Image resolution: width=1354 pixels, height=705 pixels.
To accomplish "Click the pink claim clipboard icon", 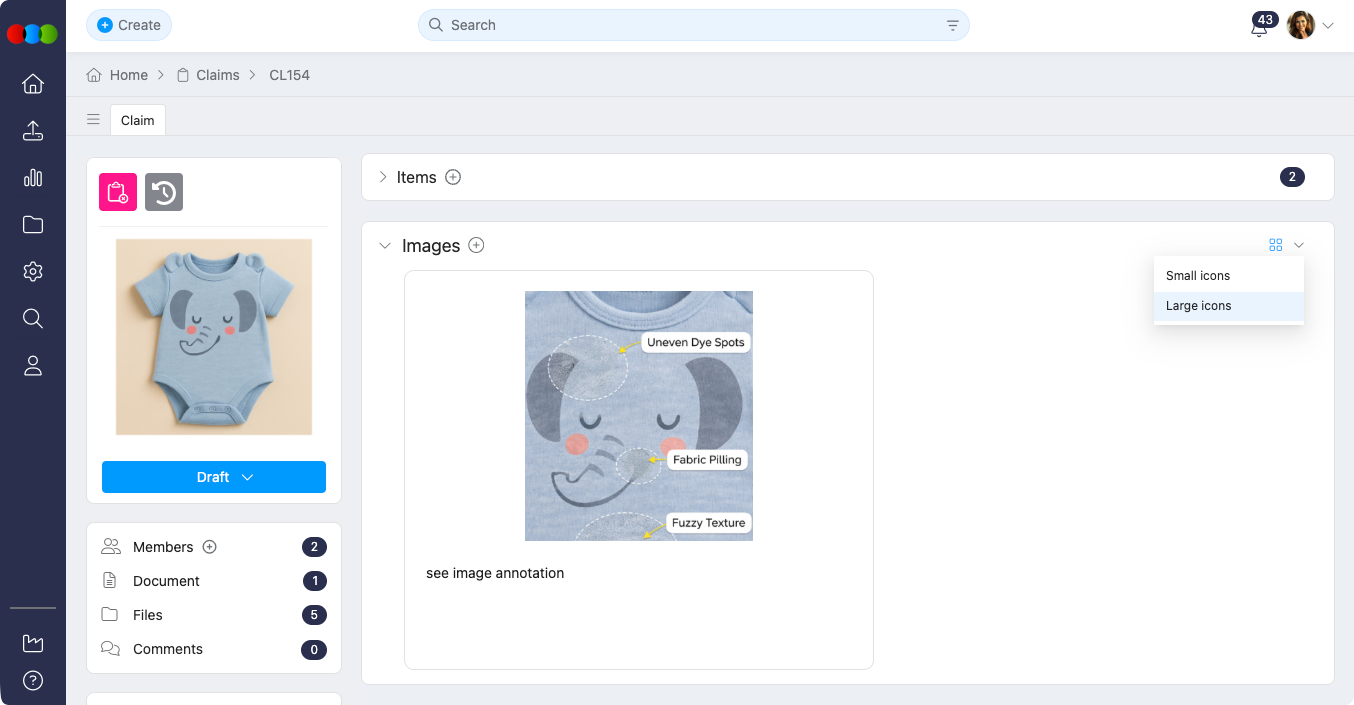I will [117, 192].
